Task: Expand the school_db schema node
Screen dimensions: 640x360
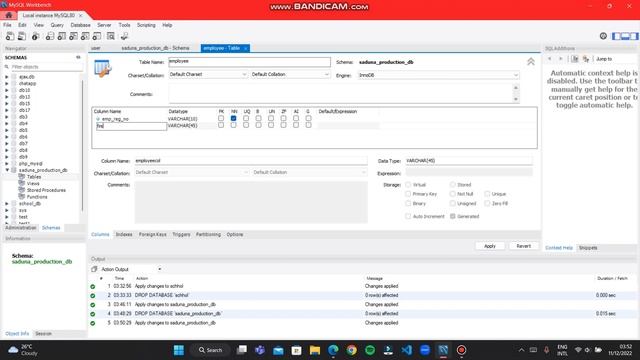Action: (7, 204)
